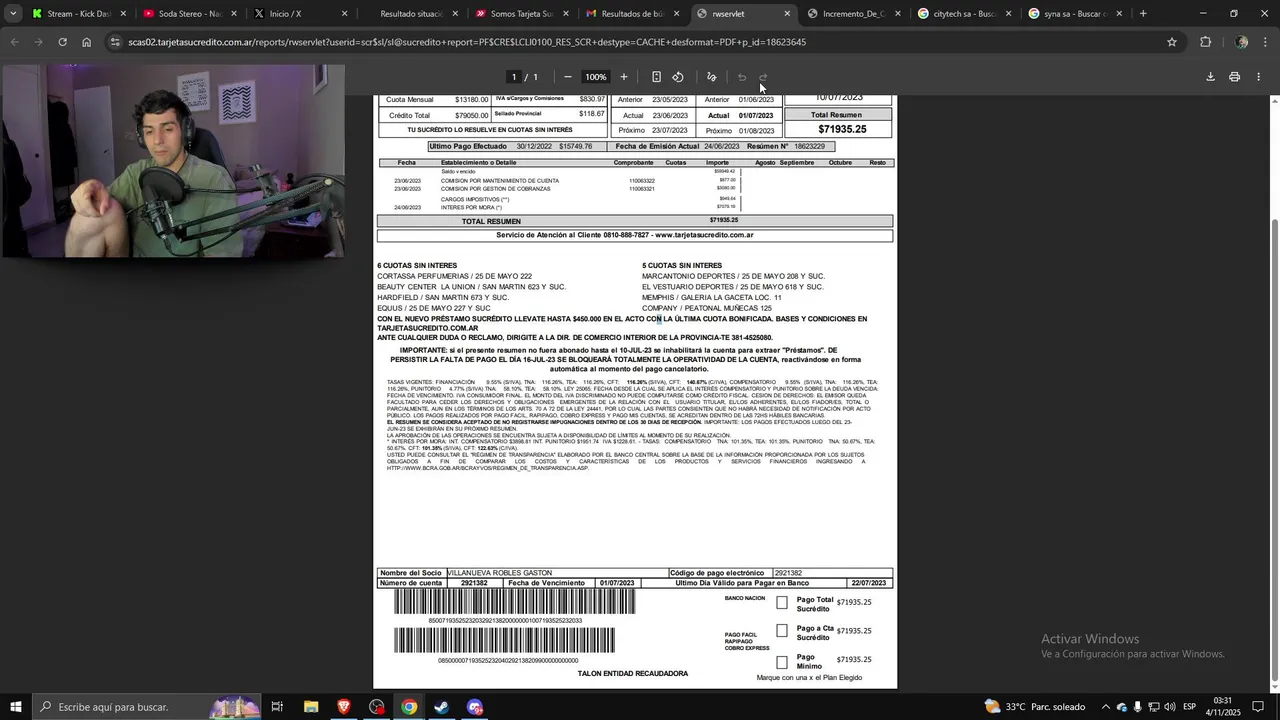Click the Total Resumen $71935.25 amount
Screen dimensions: 1280x720
(x=842, y=129)
